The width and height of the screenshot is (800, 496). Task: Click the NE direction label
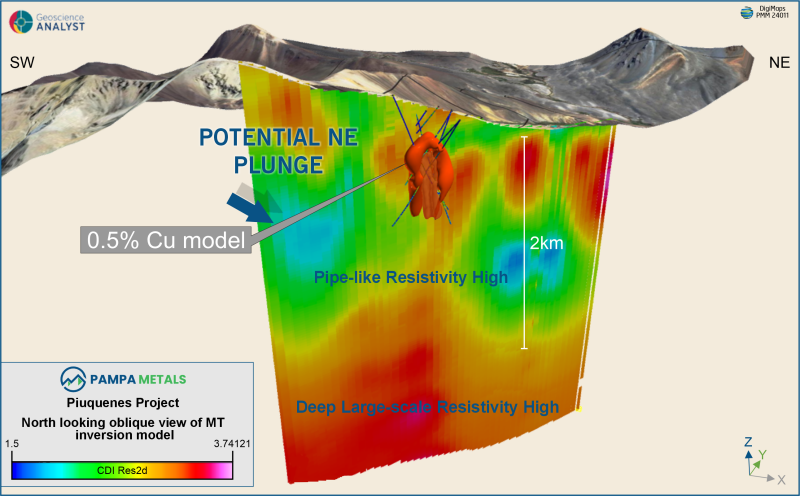(x=779, y=63)
